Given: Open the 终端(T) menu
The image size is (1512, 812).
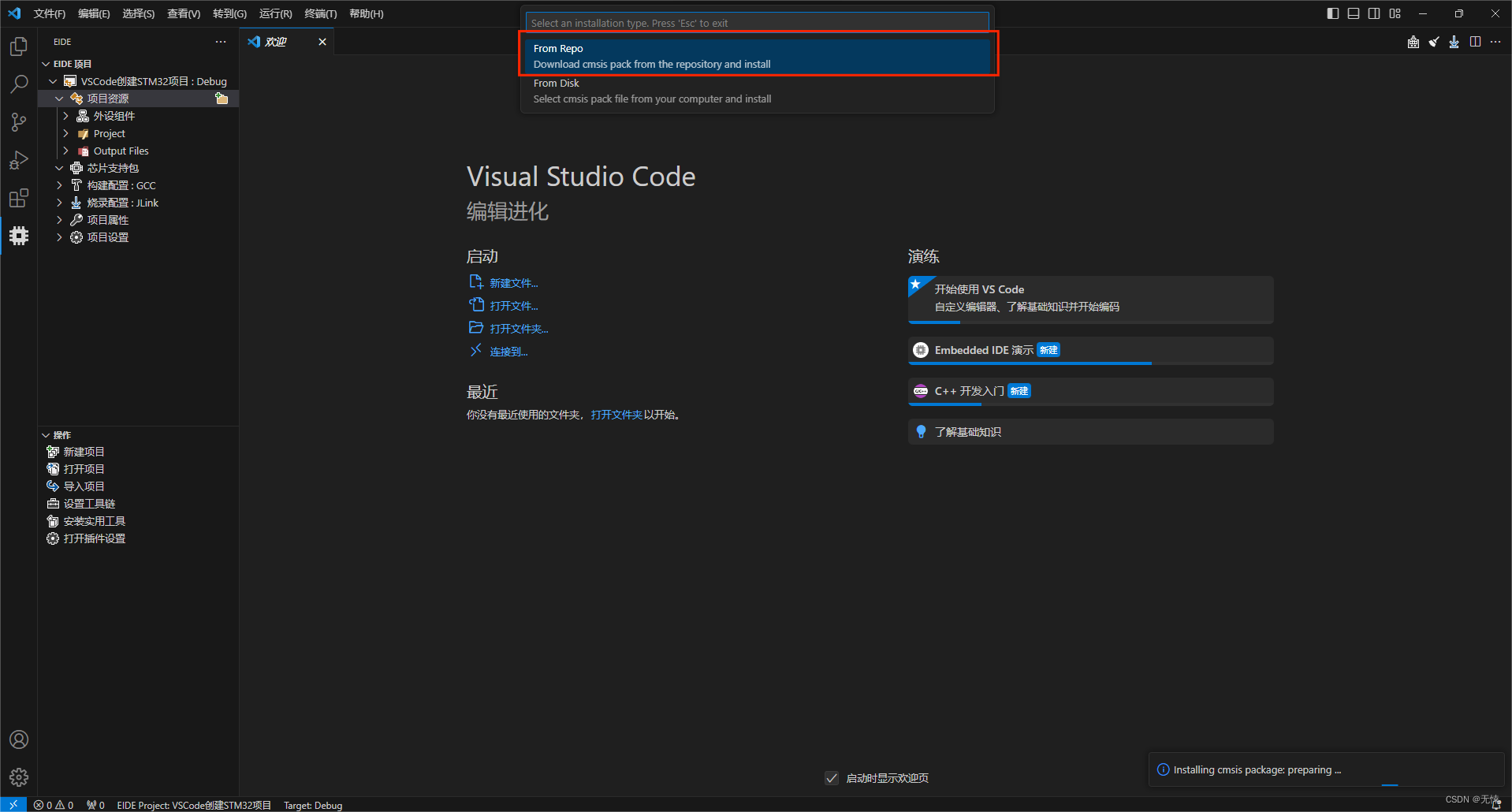Looking at the screenshot, I should tap(321, 13).
